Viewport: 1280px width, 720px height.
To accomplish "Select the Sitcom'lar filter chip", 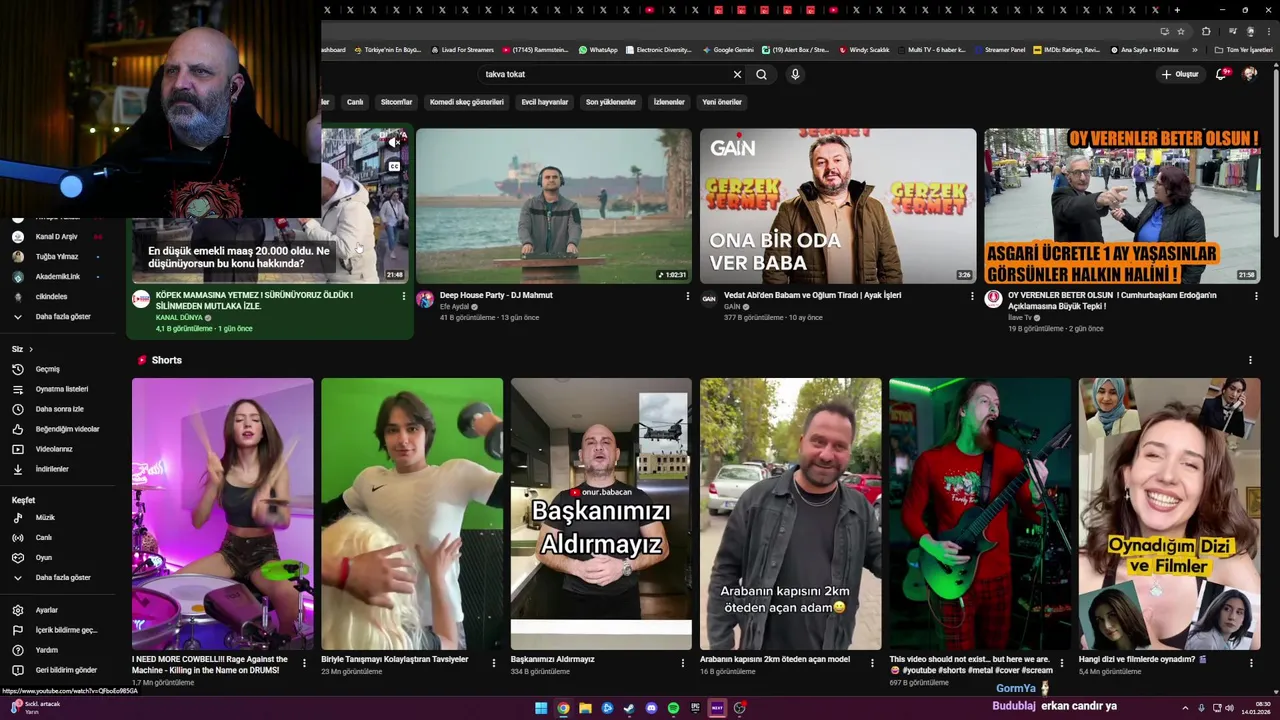I will pyautogui.click(x=396, y=102).
